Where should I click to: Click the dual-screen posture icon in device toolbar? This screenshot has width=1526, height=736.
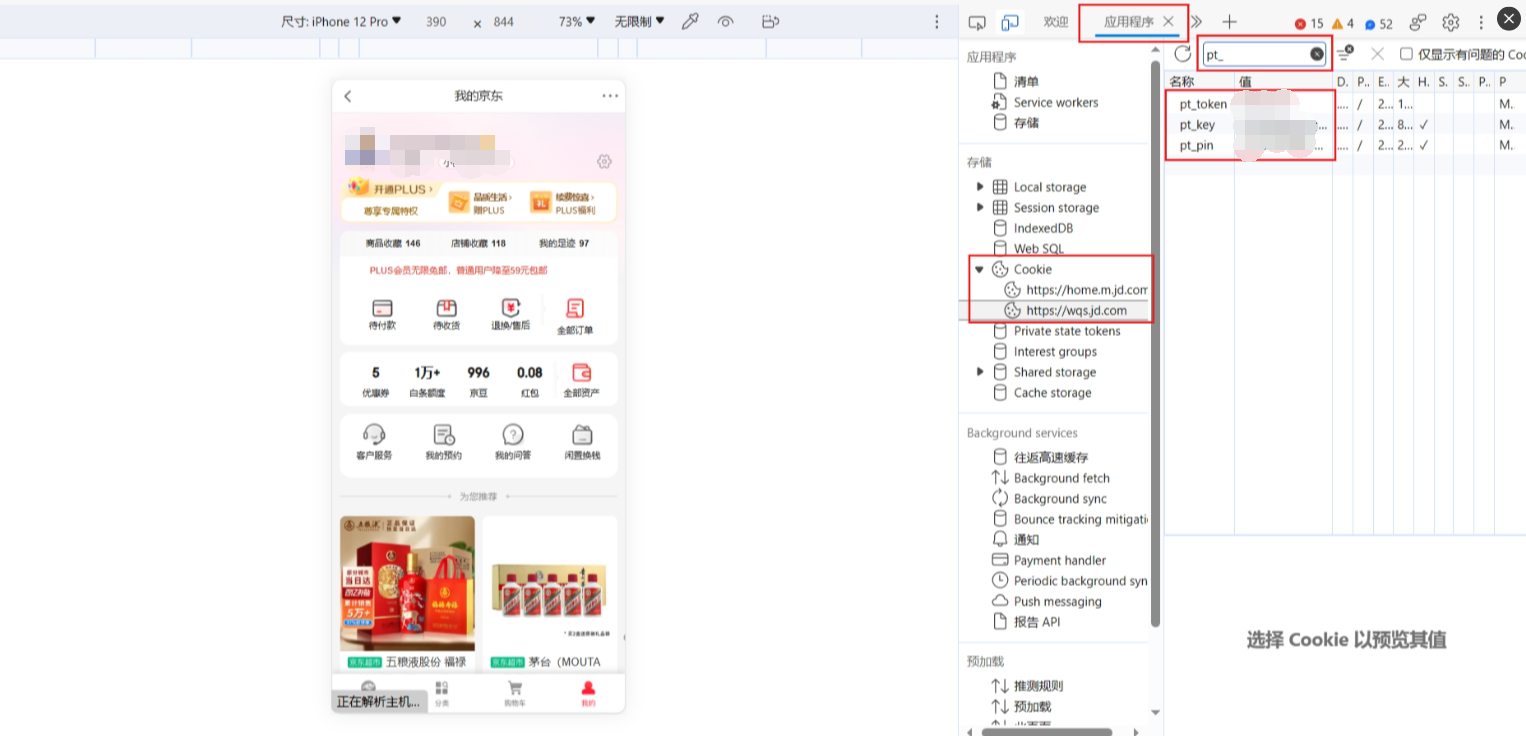770,22
